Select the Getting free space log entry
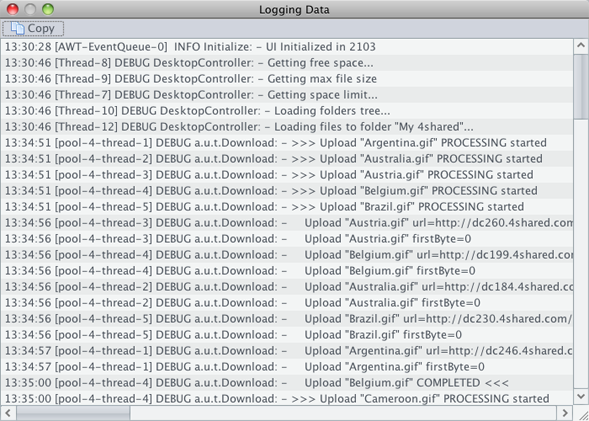 click(287, 63)
